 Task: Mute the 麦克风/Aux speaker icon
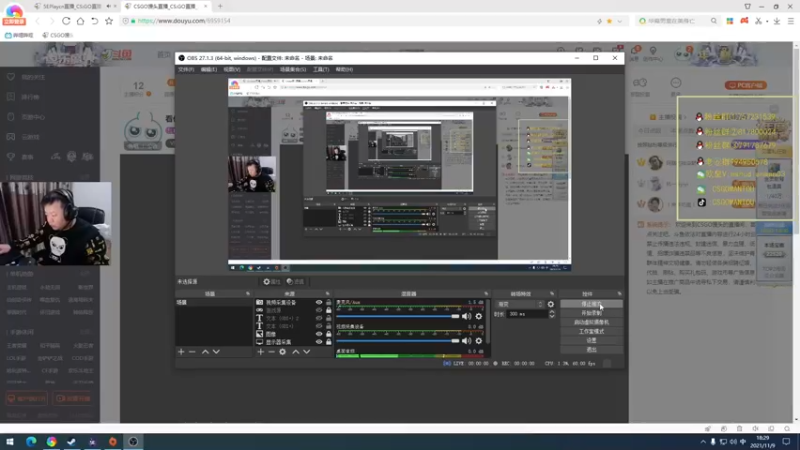(466, 316)
